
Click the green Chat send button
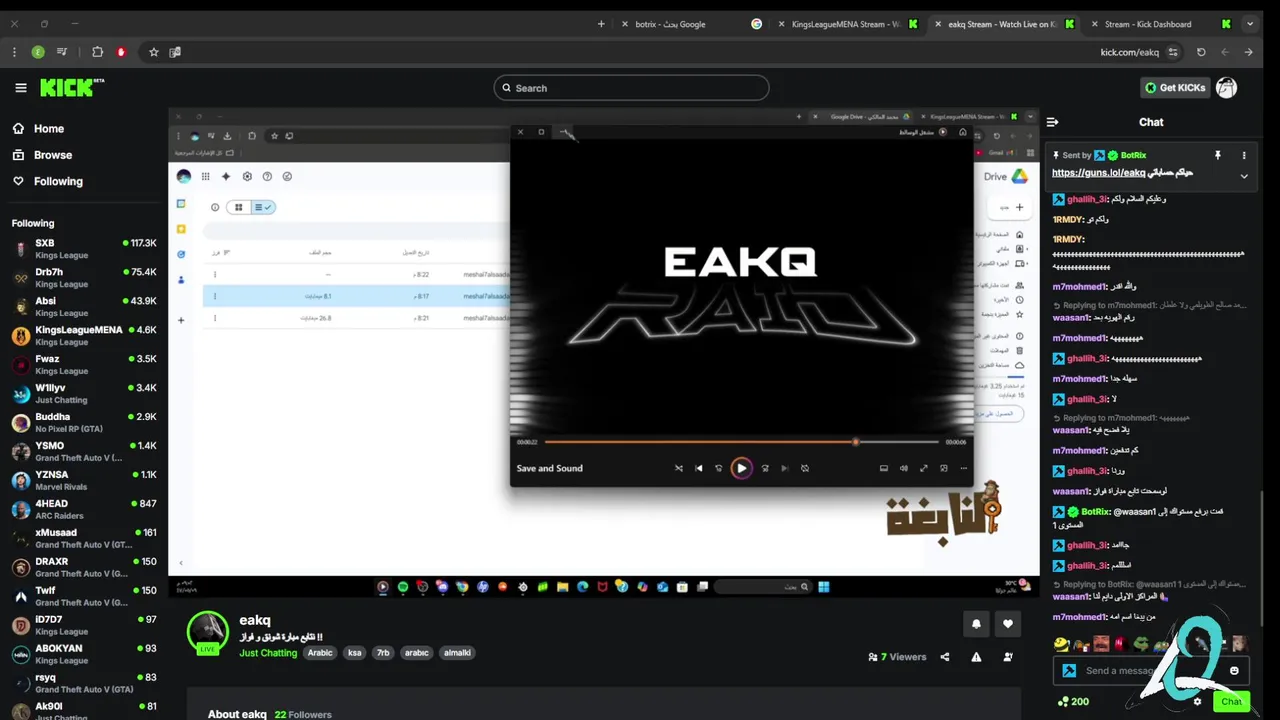pos(1231,702)
